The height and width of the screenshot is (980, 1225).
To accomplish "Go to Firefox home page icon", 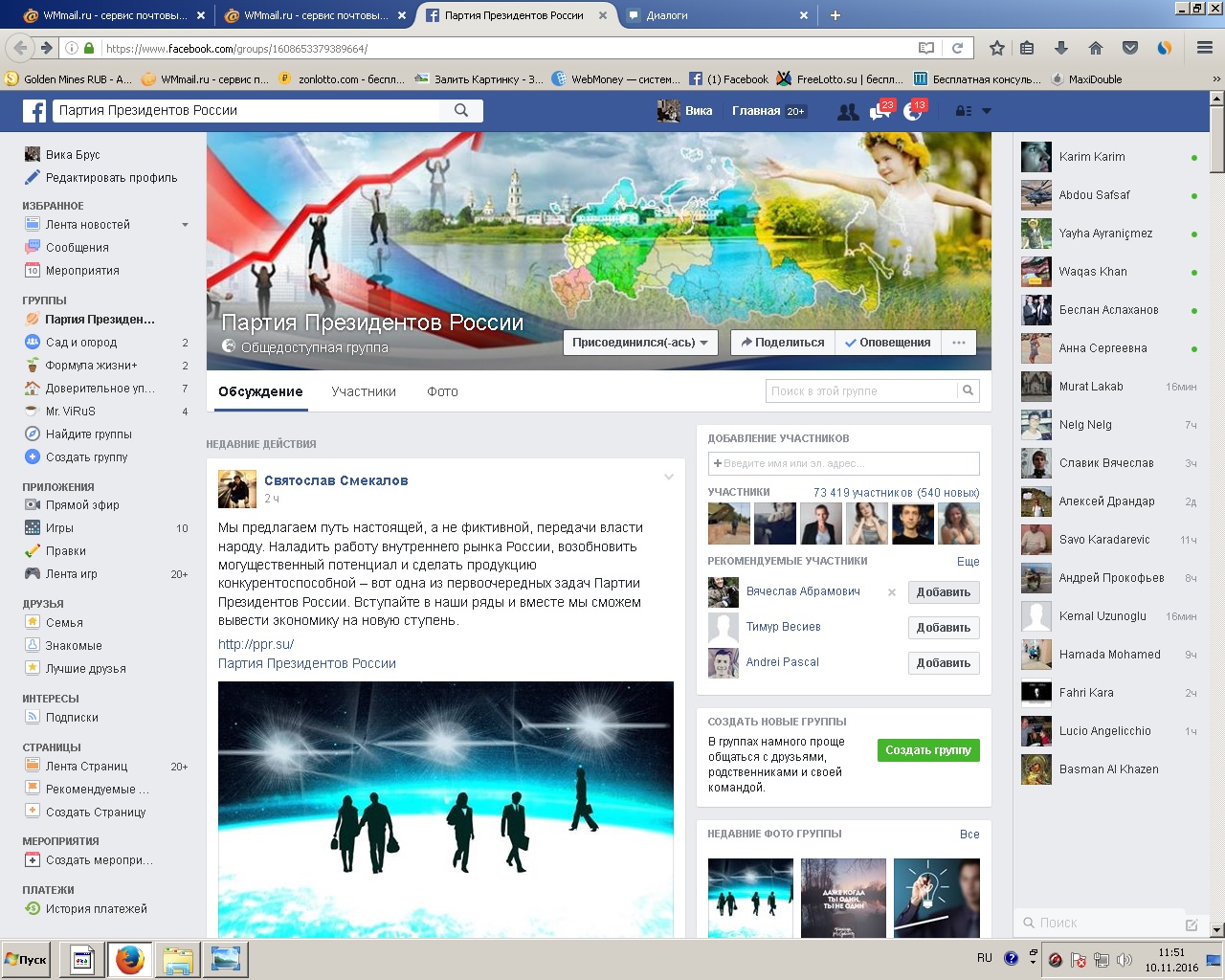I will tap(1096, 48).
